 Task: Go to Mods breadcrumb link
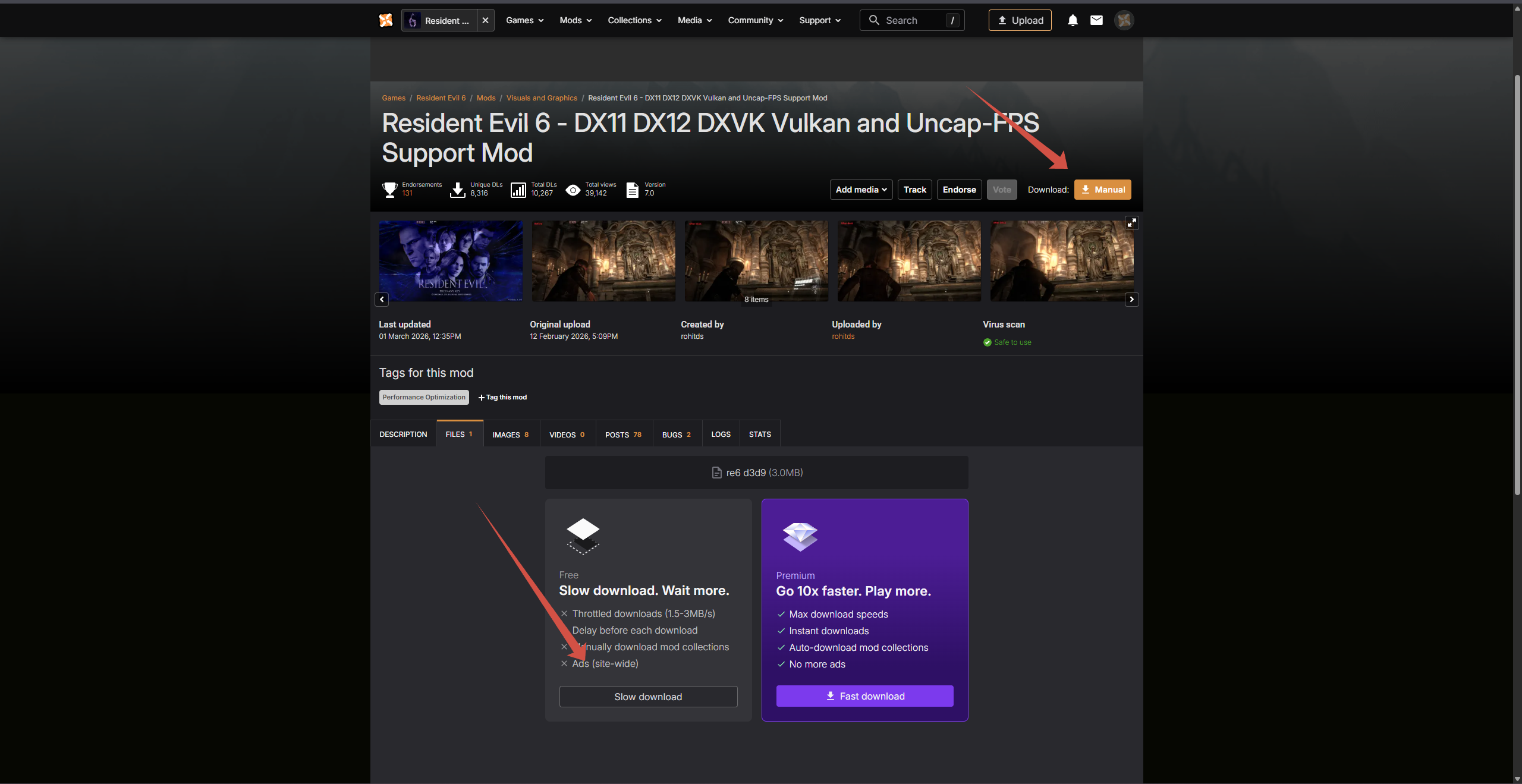click(486, 98)
